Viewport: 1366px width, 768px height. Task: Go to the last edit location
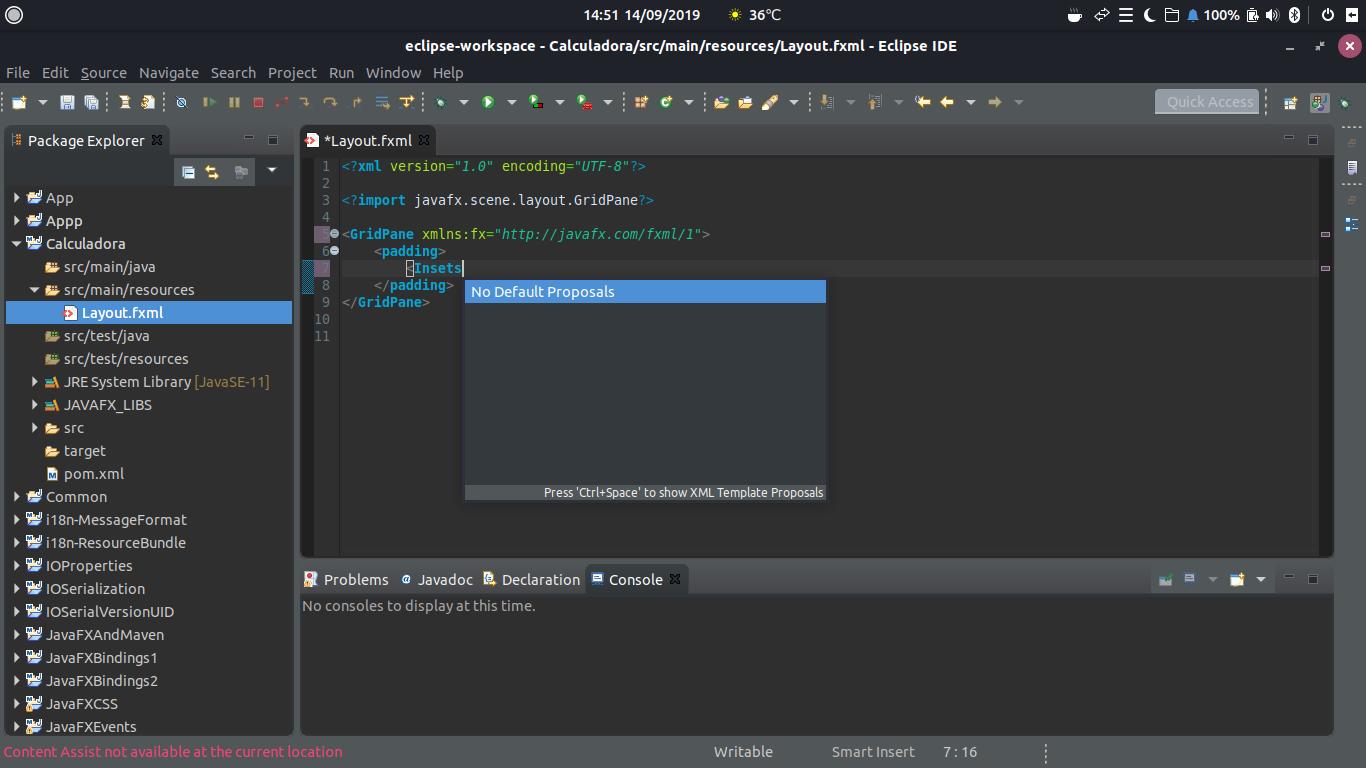pos(922,102)
